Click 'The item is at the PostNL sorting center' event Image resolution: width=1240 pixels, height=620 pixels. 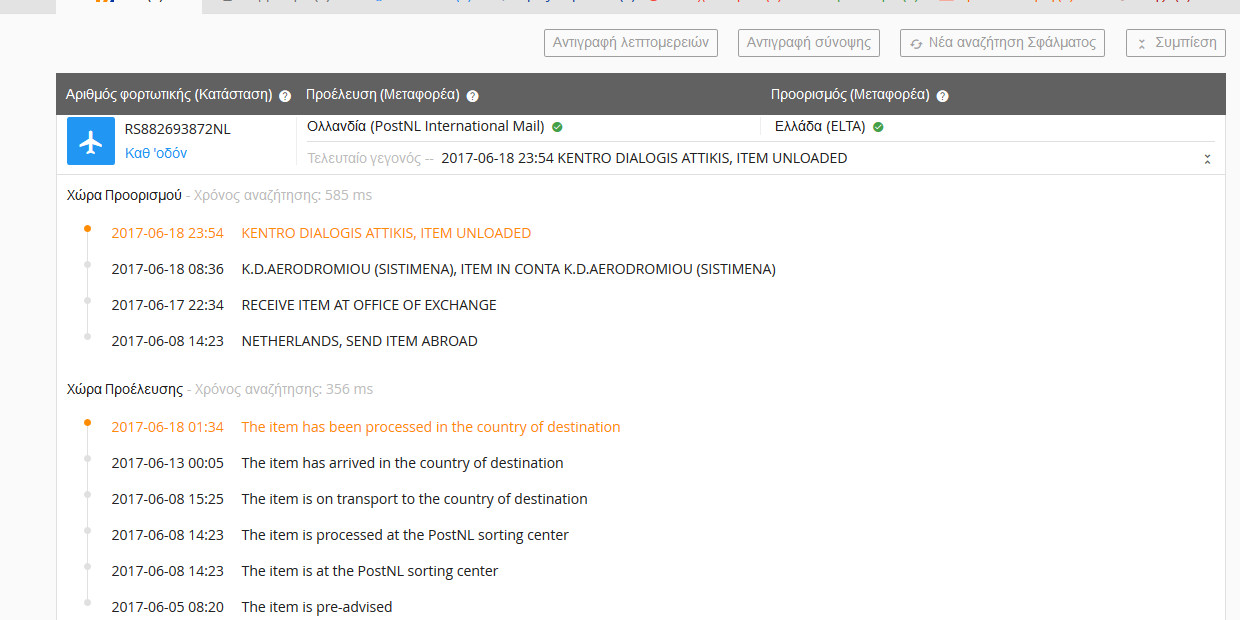tap(370, 571)
